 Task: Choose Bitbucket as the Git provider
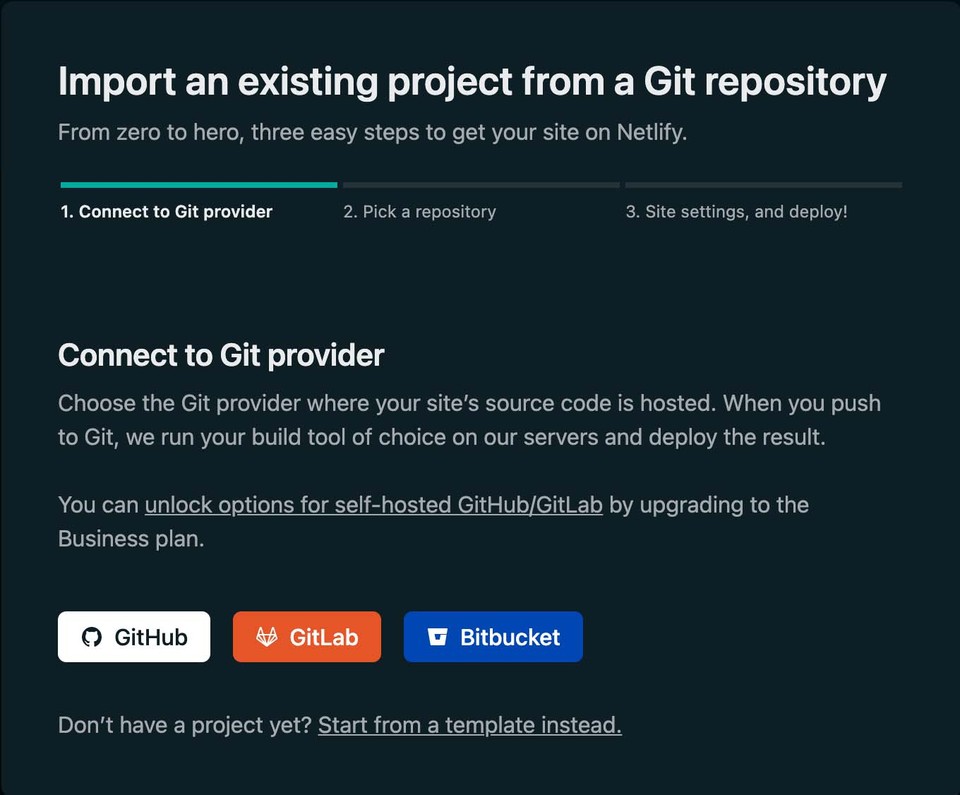point(493,636)
